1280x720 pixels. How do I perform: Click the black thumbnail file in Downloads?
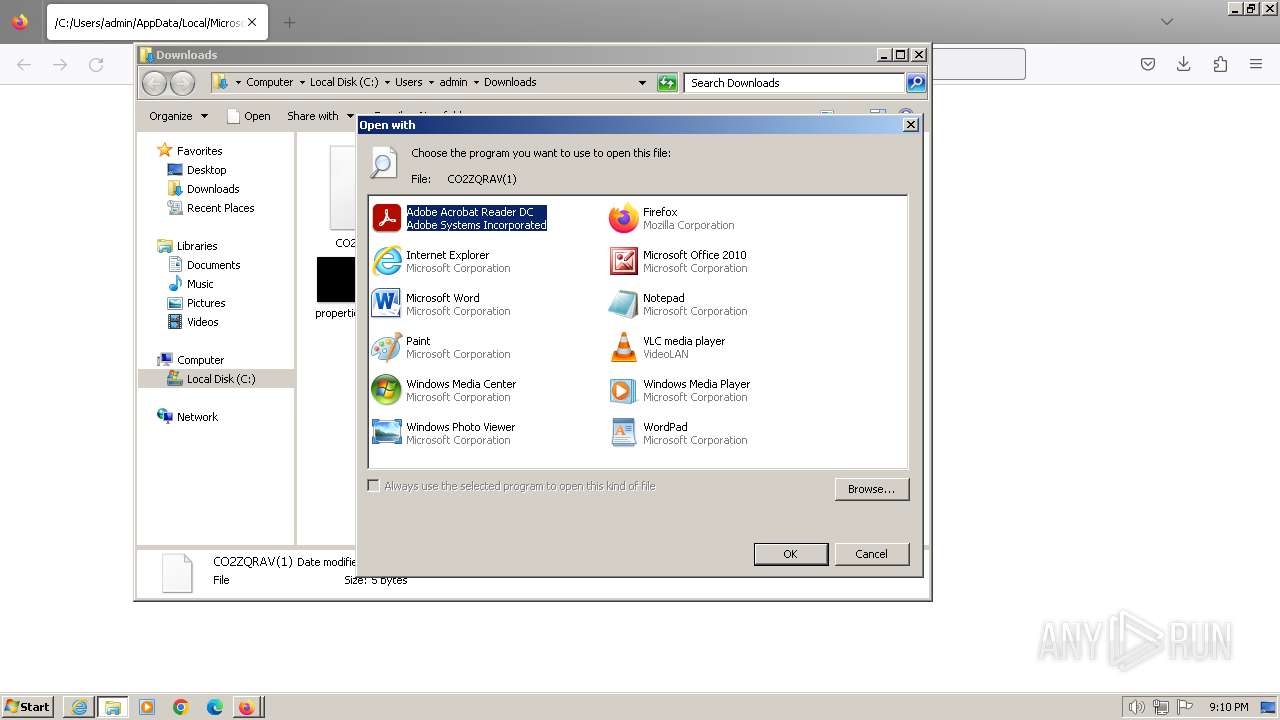(336, 280)
